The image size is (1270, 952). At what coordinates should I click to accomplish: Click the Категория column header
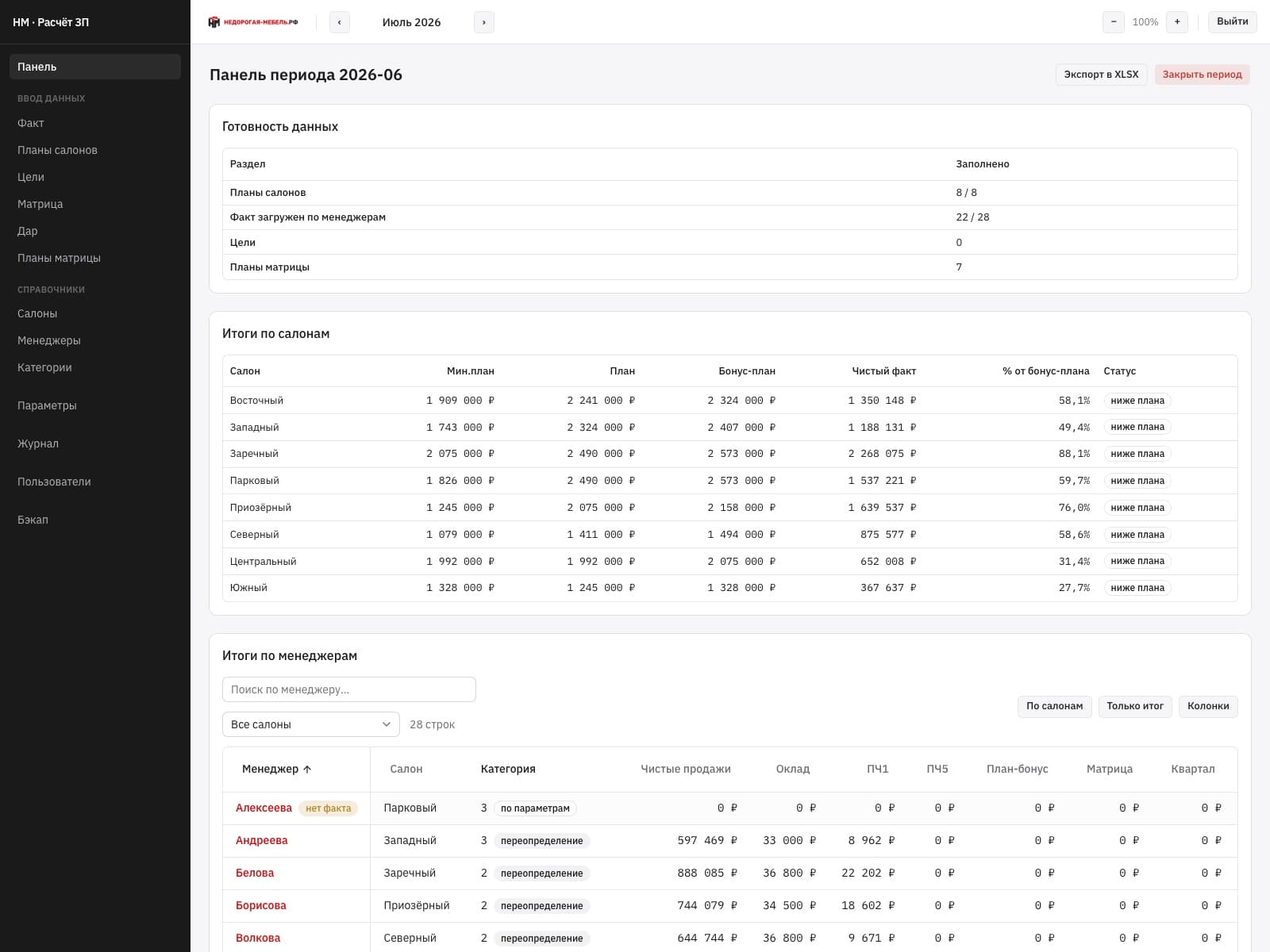click(x=508, y=769)
